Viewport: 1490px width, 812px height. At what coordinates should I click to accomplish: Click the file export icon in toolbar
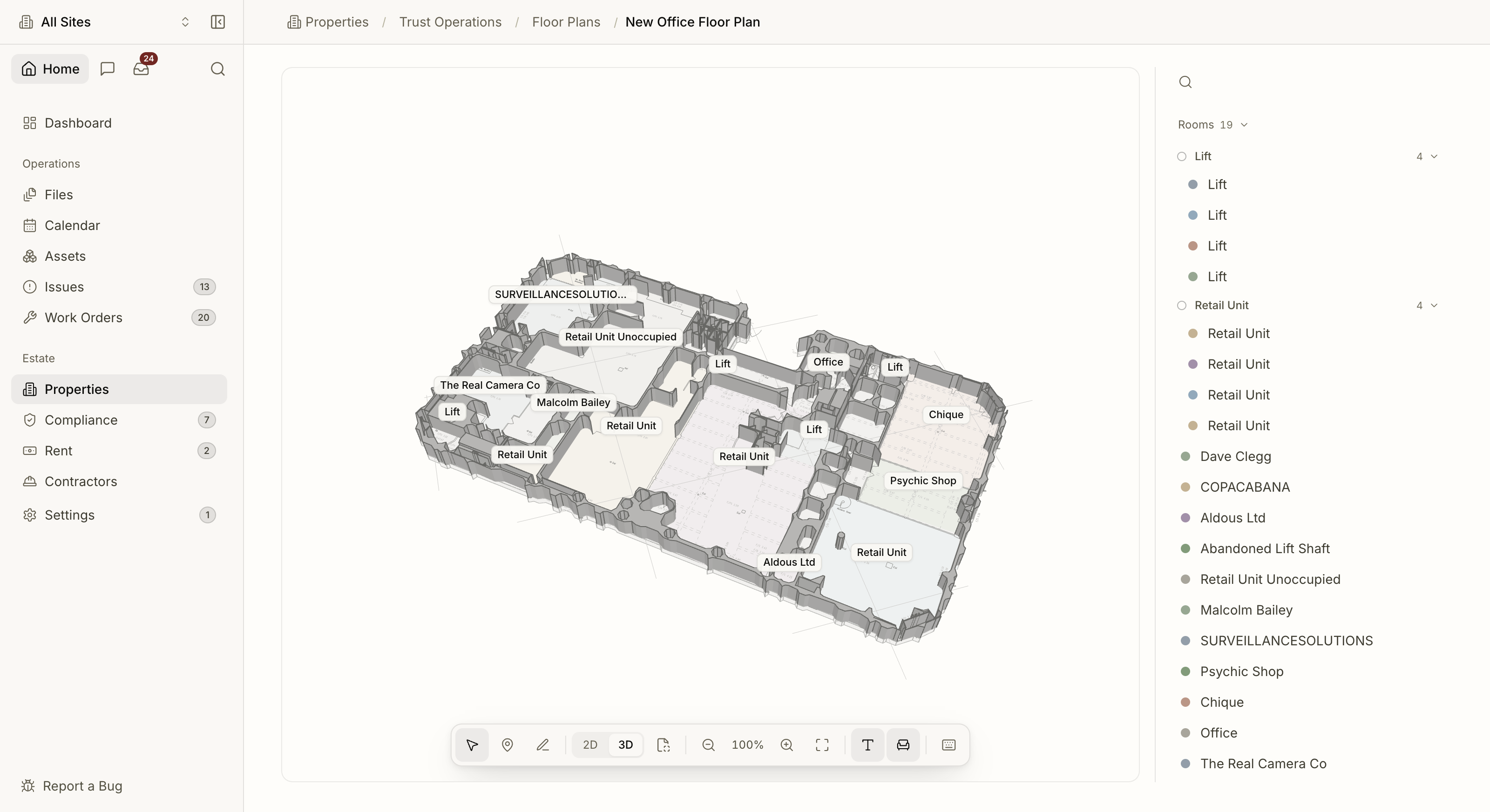[664, 745]
